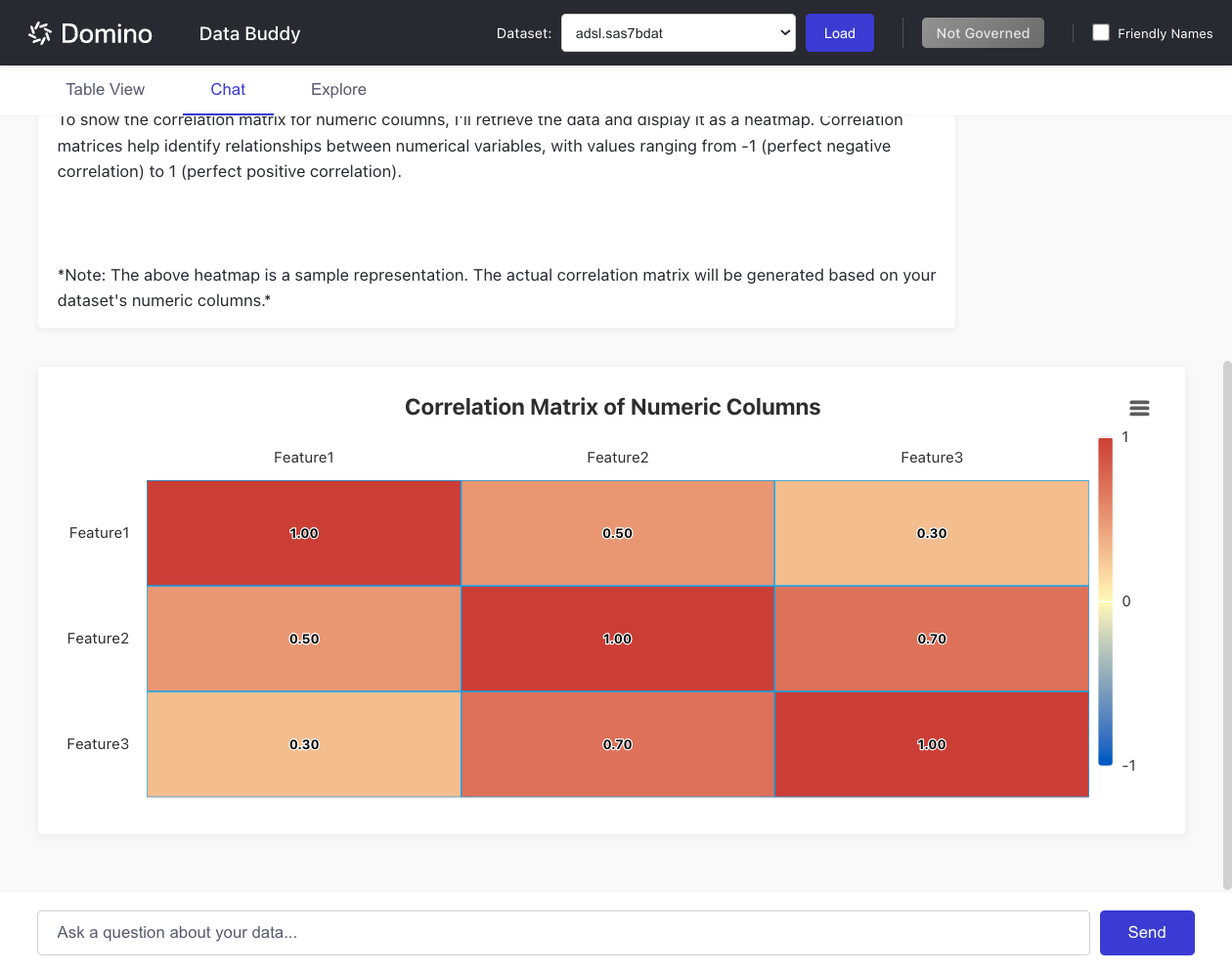This screenshot has height=974, width=1232.
Task: Click the correlation colorbar scale
Action: coord(1106,600)
